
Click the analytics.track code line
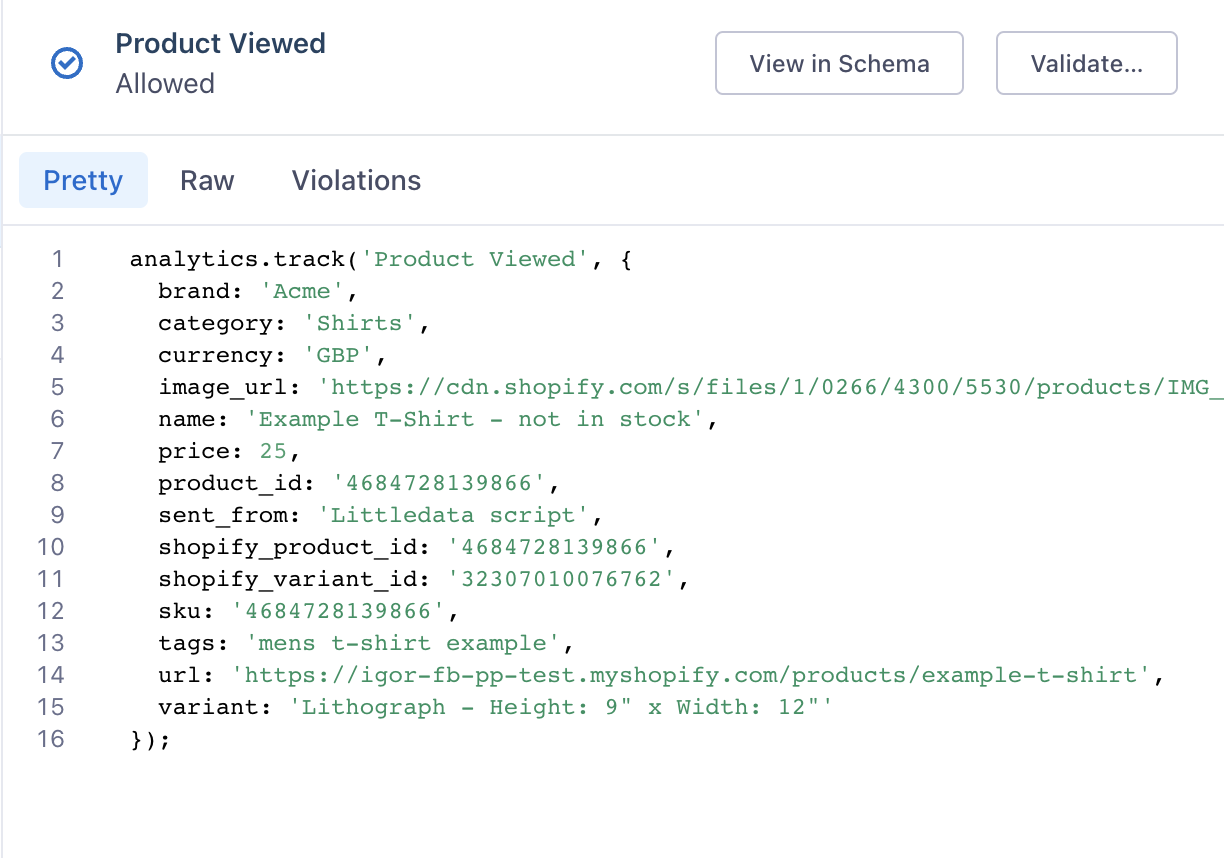(x=381, y=259)
